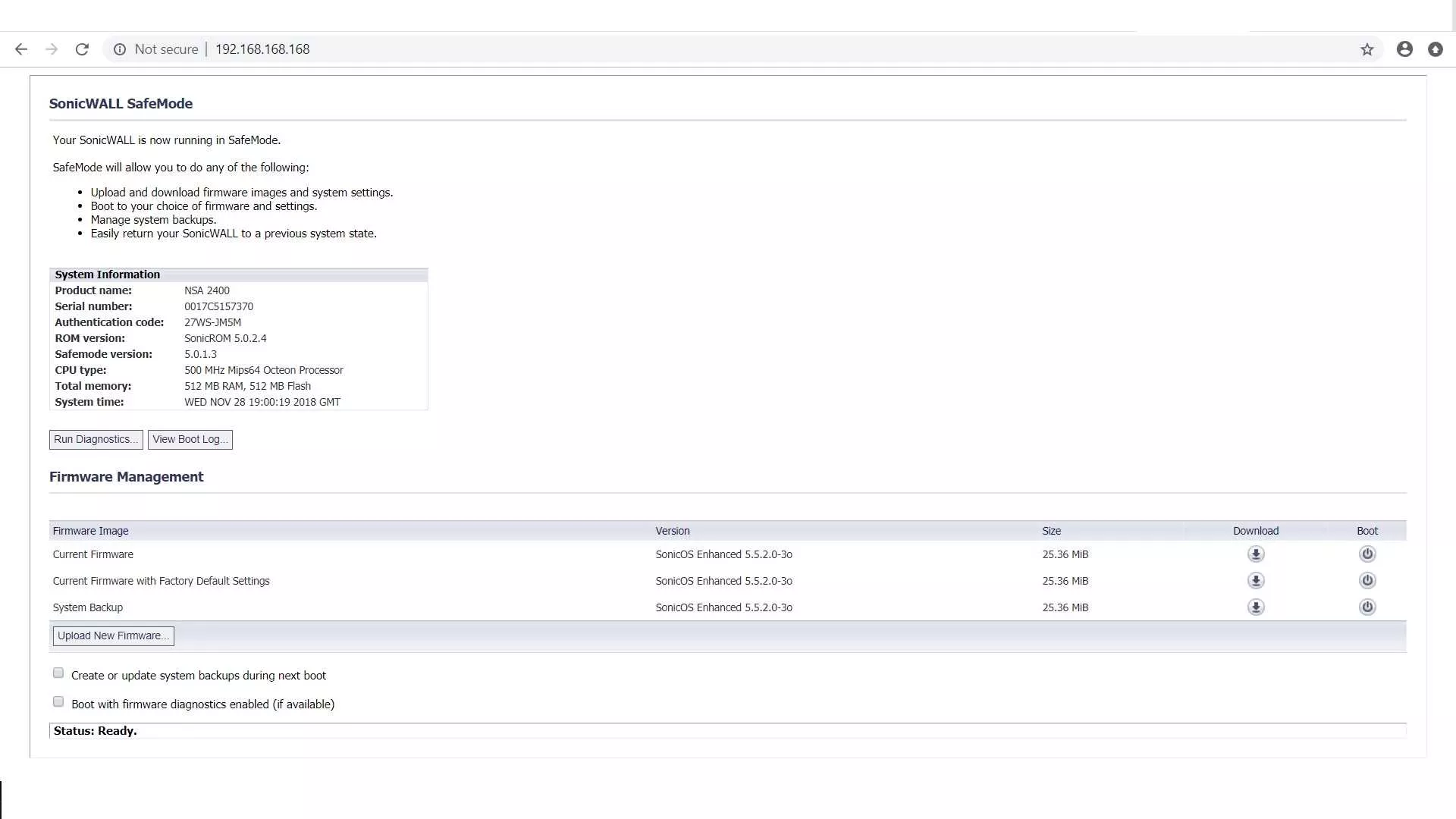Select the Firmware Image column header

91,532
